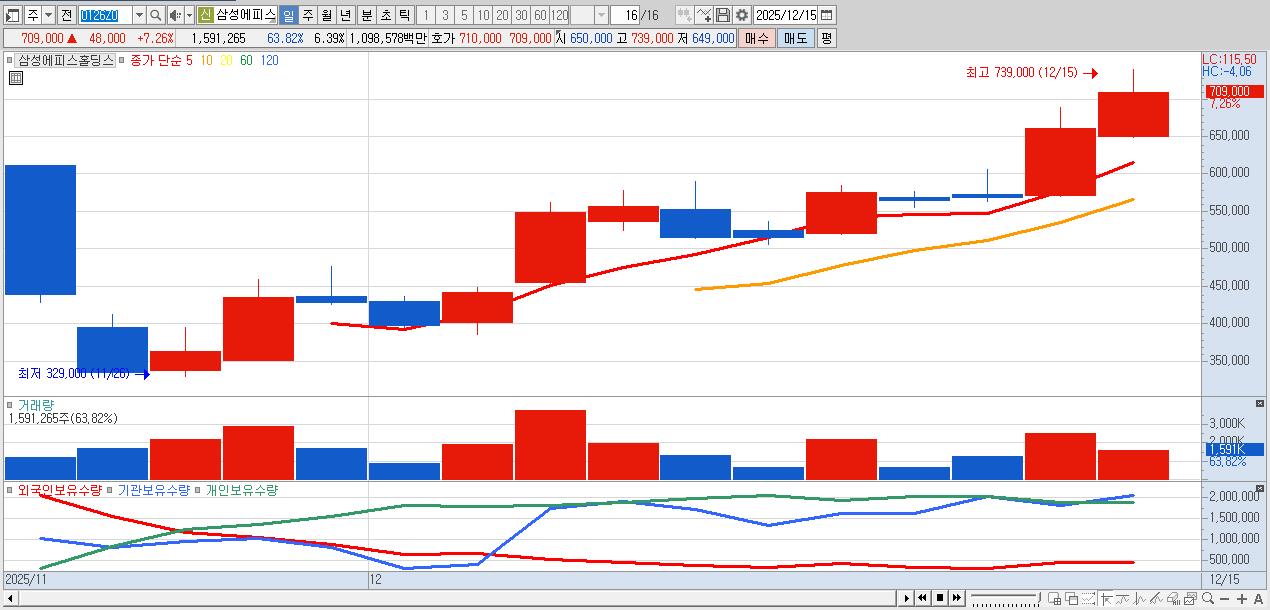The width and height of the screenshot is (1270, 610).
Task: Click the add-window icon after the bottom slider
Action: 1054,599
